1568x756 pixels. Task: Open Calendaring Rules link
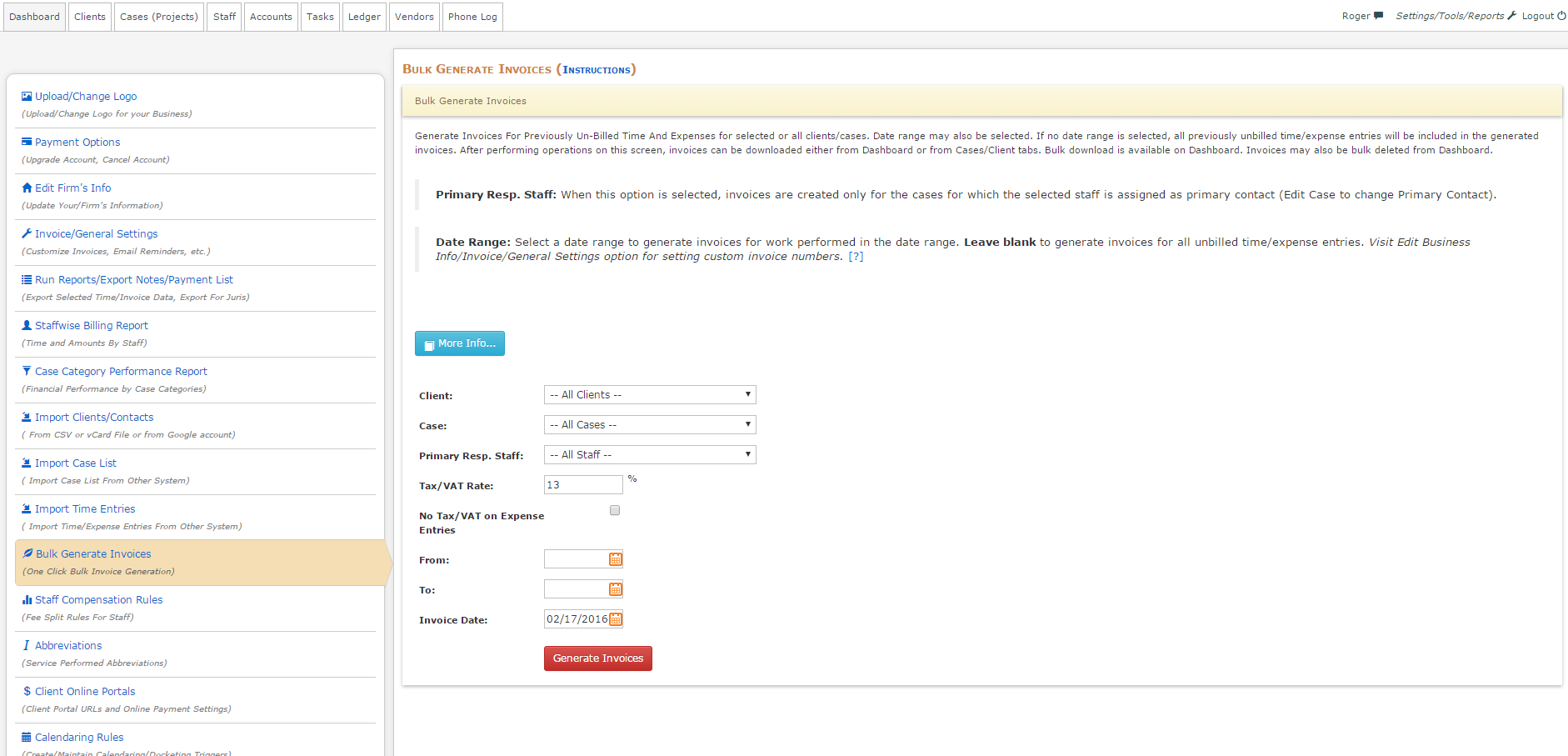[x=79, y=738]
